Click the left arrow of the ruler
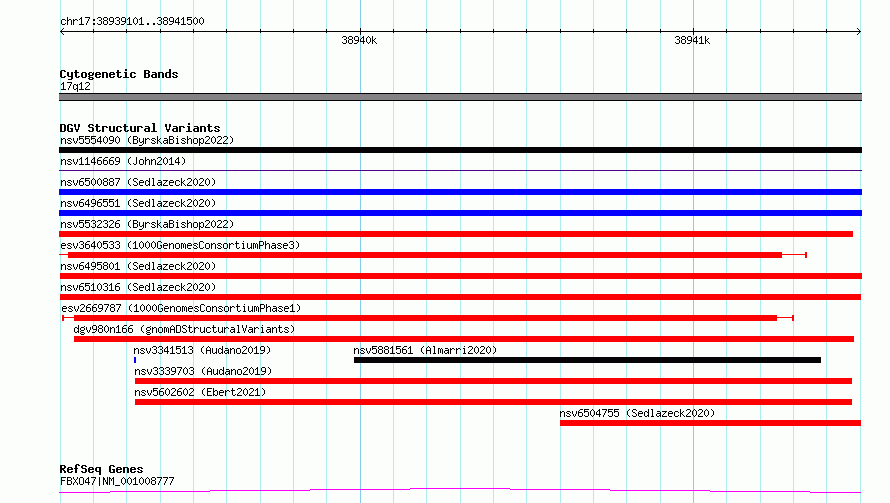The height and width of the screenshot is (503, 890). [62, 32]
